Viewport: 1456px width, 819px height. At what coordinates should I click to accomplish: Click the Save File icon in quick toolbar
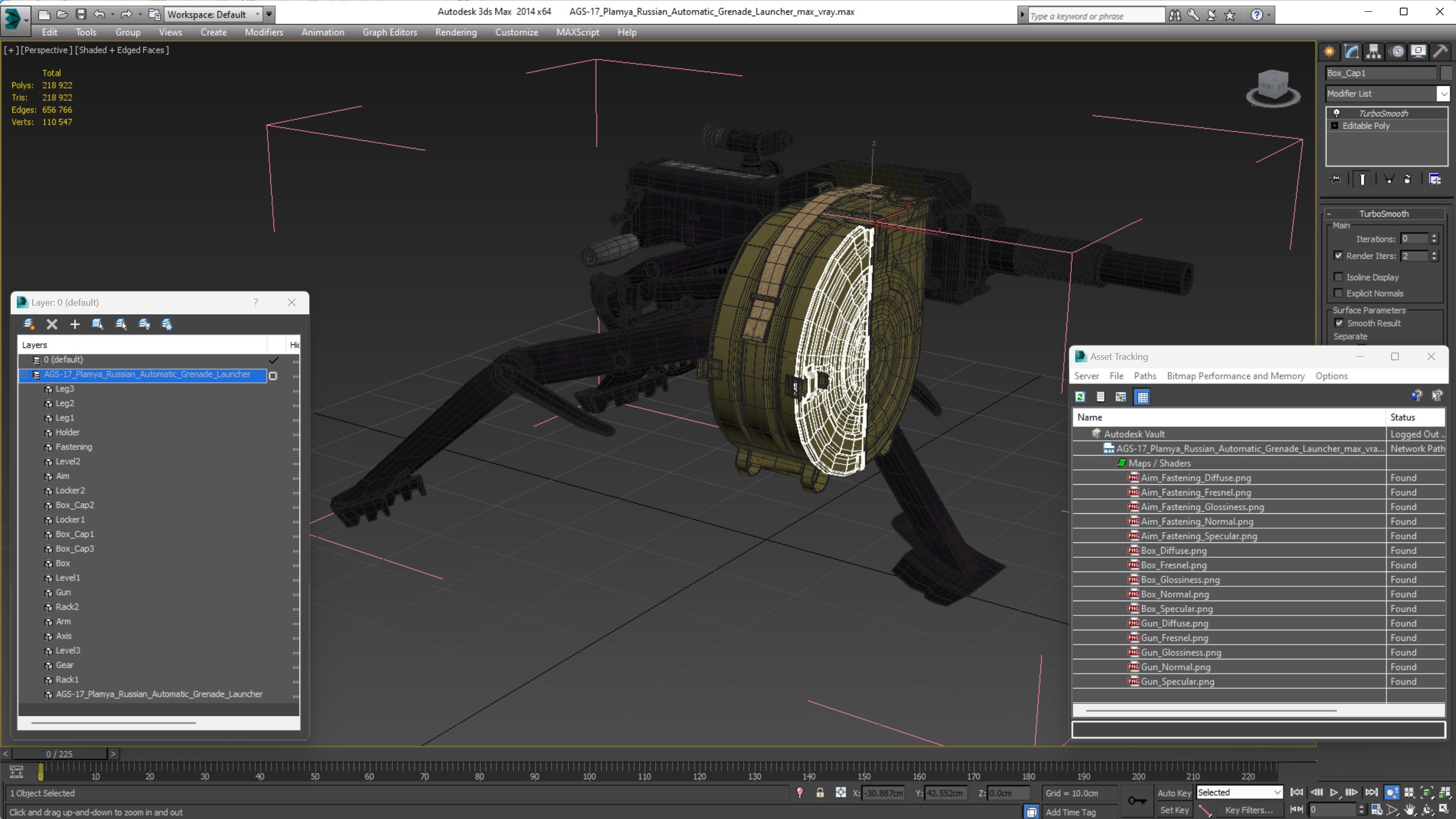[81, 14]
